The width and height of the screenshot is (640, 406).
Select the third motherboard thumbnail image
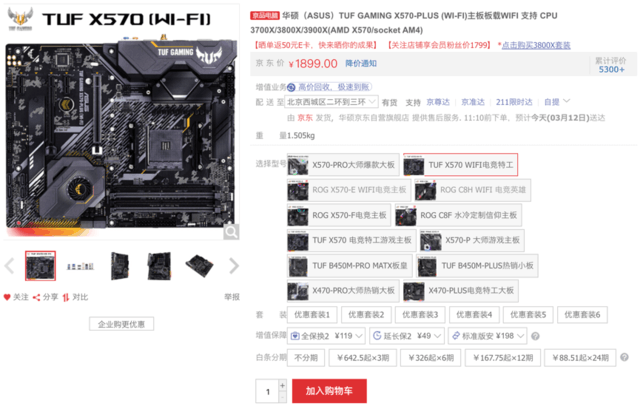coord(120,266)
